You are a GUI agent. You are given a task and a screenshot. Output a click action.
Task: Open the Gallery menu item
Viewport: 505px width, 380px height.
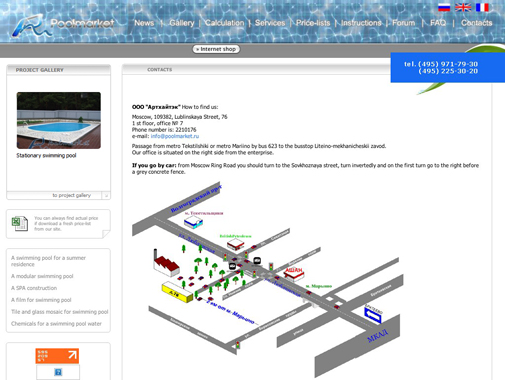(182, 23)
